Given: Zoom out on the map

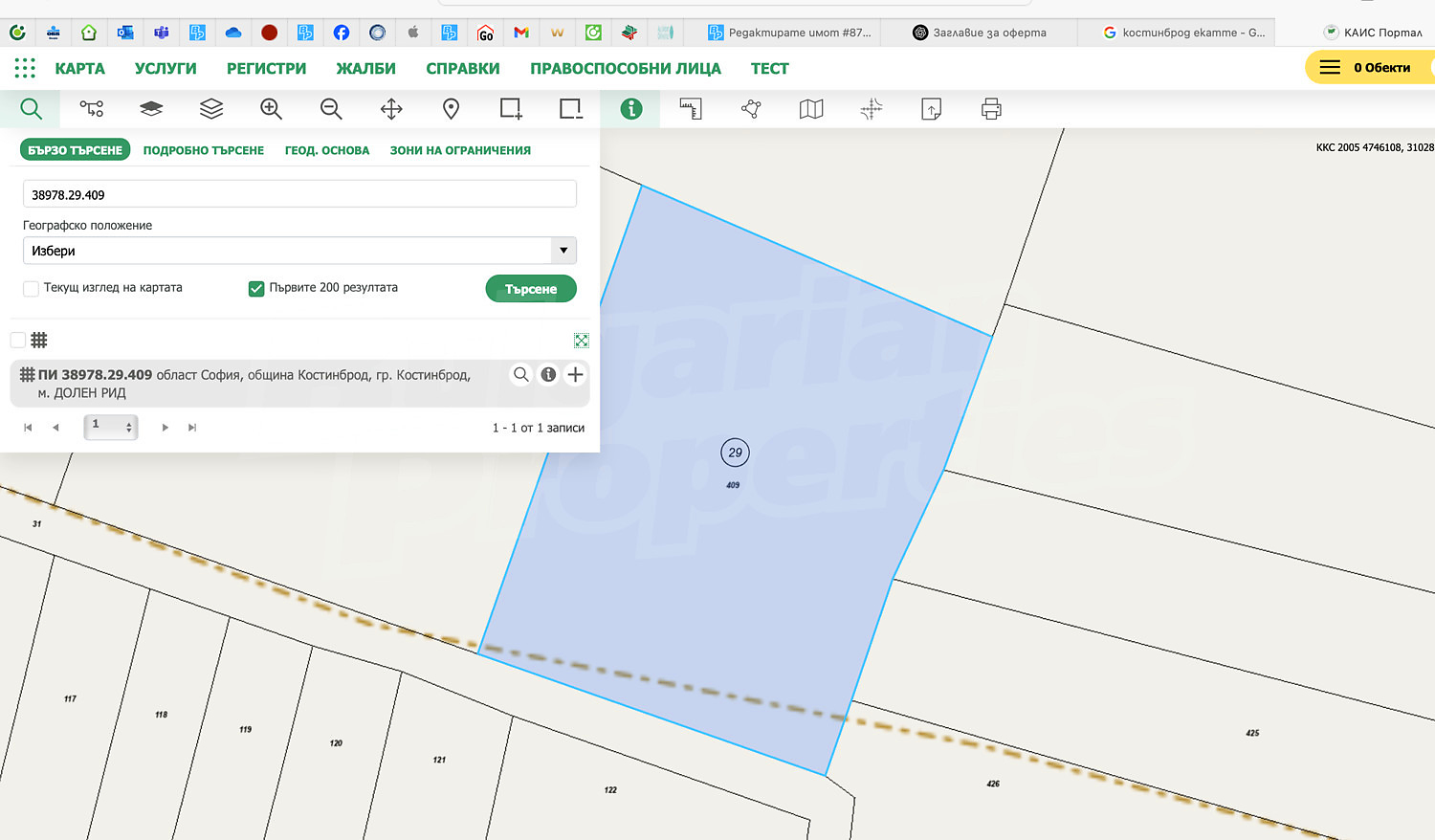Looking at the screenshot, I should pos(331,109).
